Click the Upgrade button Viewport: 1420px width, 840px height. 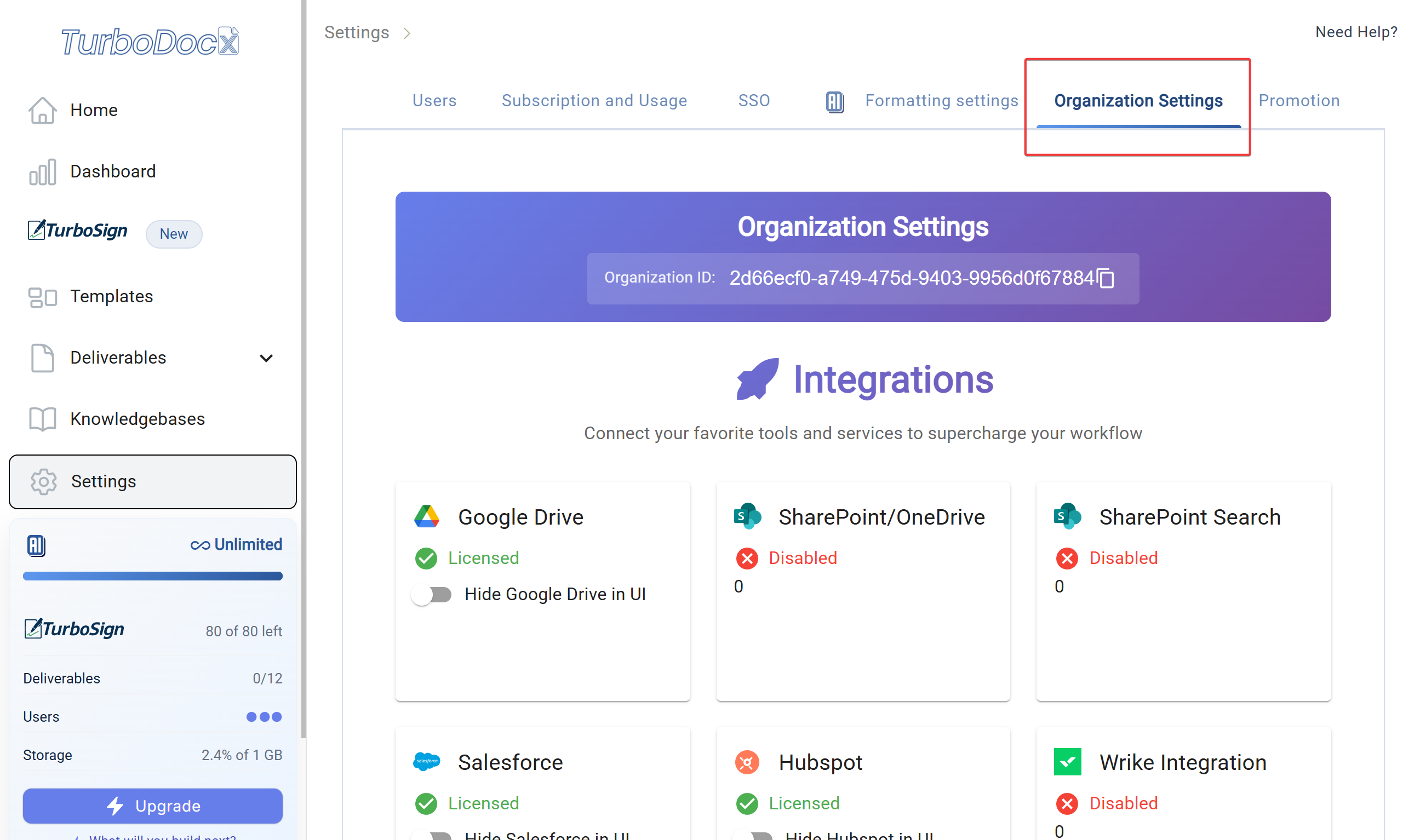click(153, 806)
